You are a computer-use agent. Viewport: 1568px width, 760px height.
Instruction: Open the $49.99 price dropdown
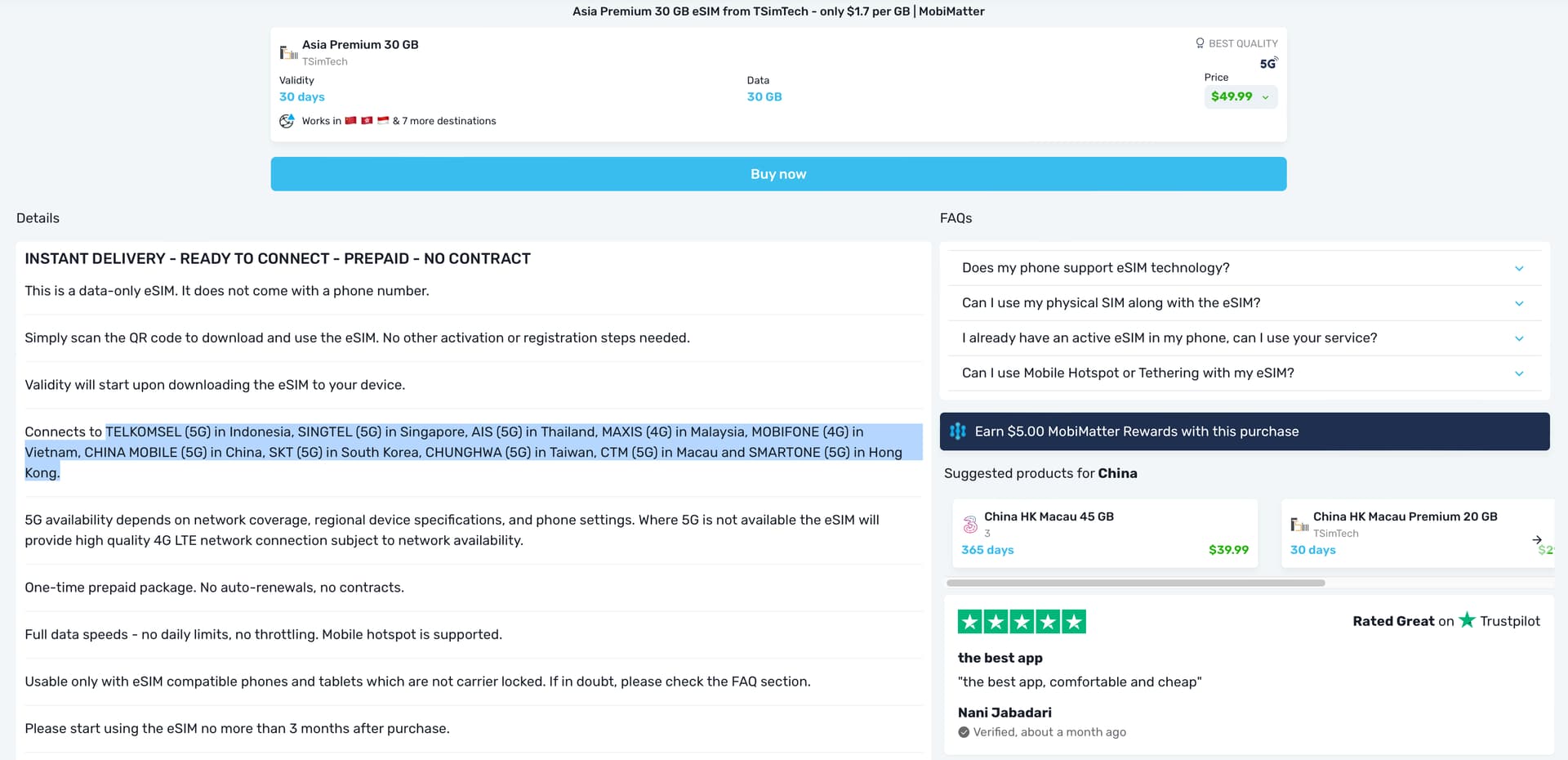1240,96
